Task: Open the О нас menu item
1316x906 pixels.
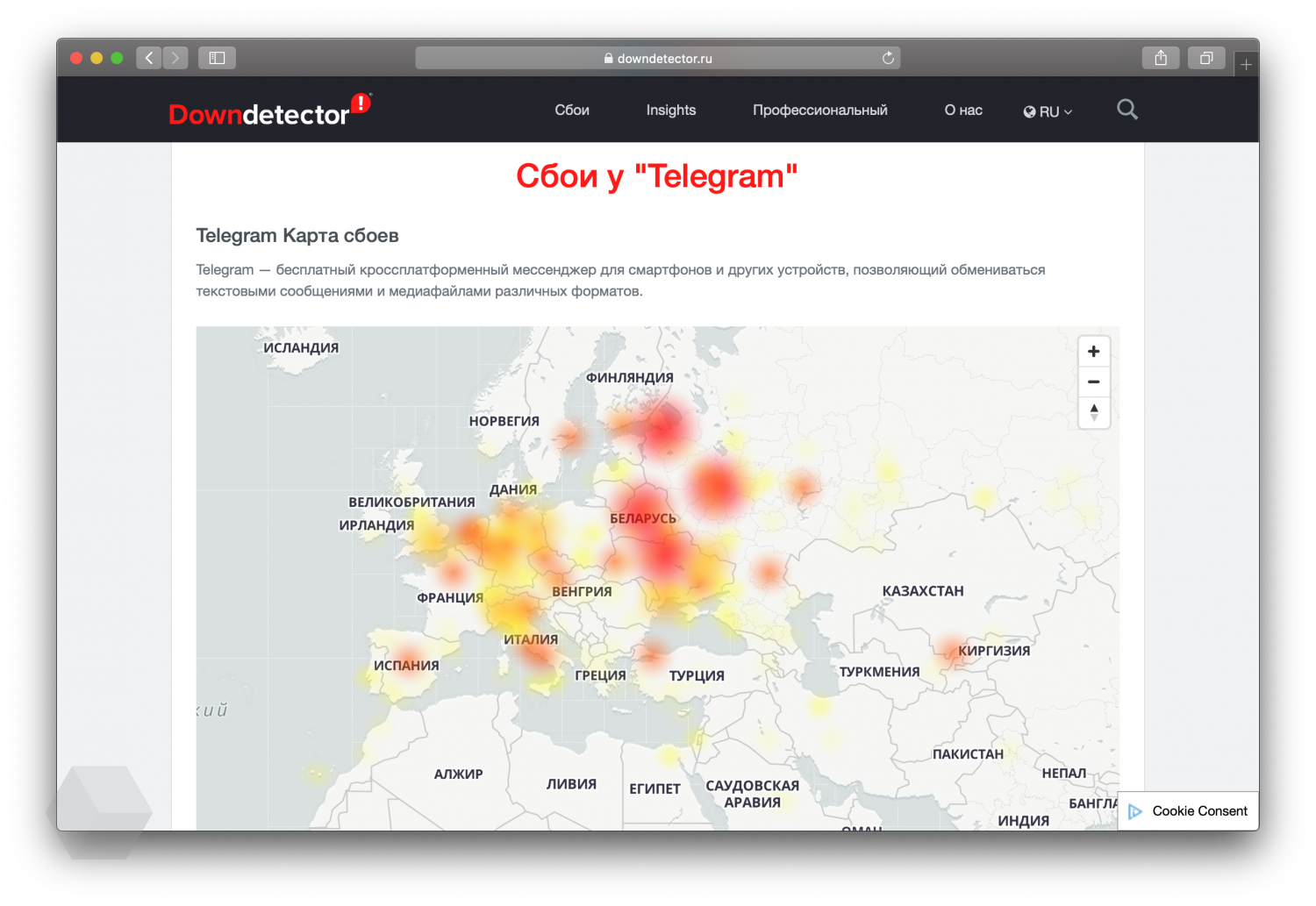Action: tap(963, 110)
